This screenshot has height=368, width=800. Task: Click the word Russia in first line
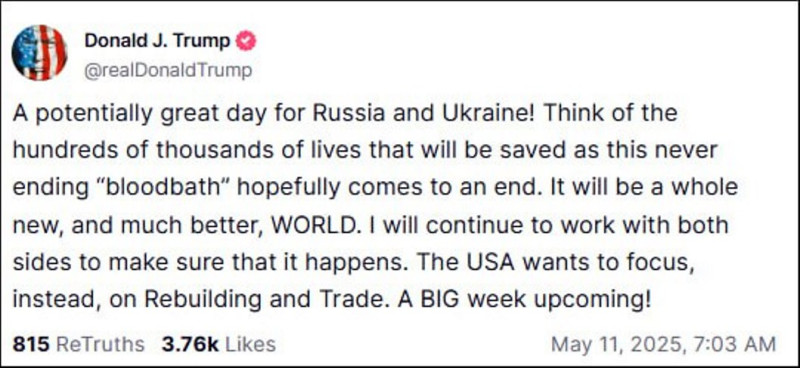point(349,113)
